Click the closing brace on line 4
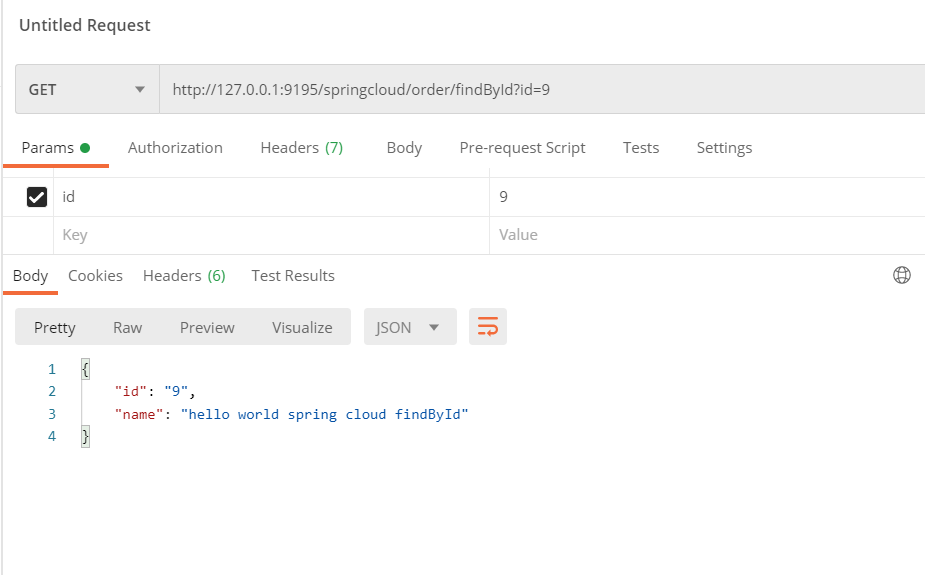 point(86,436)
